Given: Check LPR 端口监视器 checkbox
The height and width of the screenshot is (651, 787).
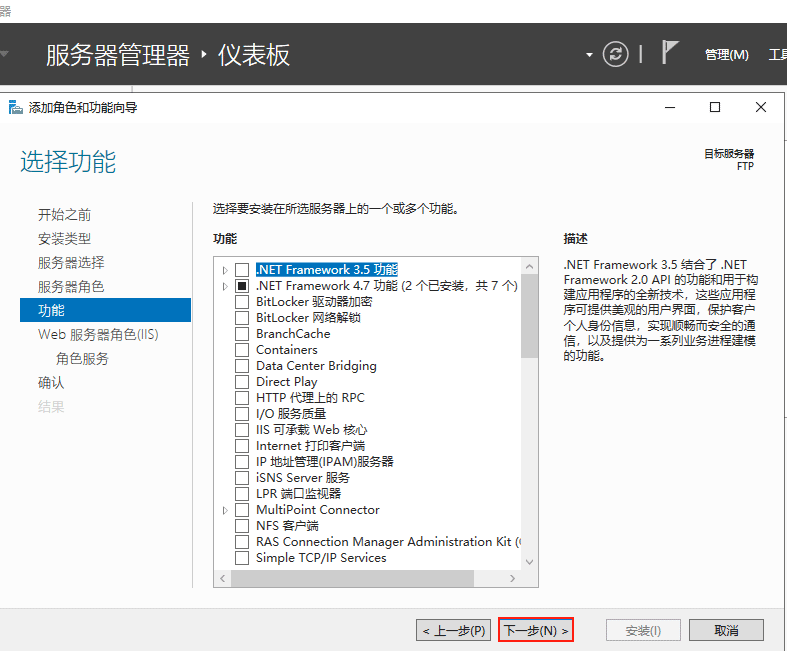Looking at the screenshot, I should 242,494.
